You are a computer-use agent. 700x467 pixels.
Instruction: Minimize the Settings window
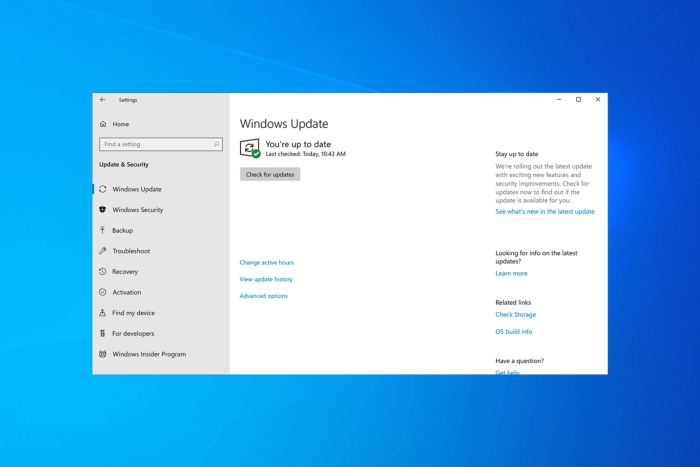point(558,100)
